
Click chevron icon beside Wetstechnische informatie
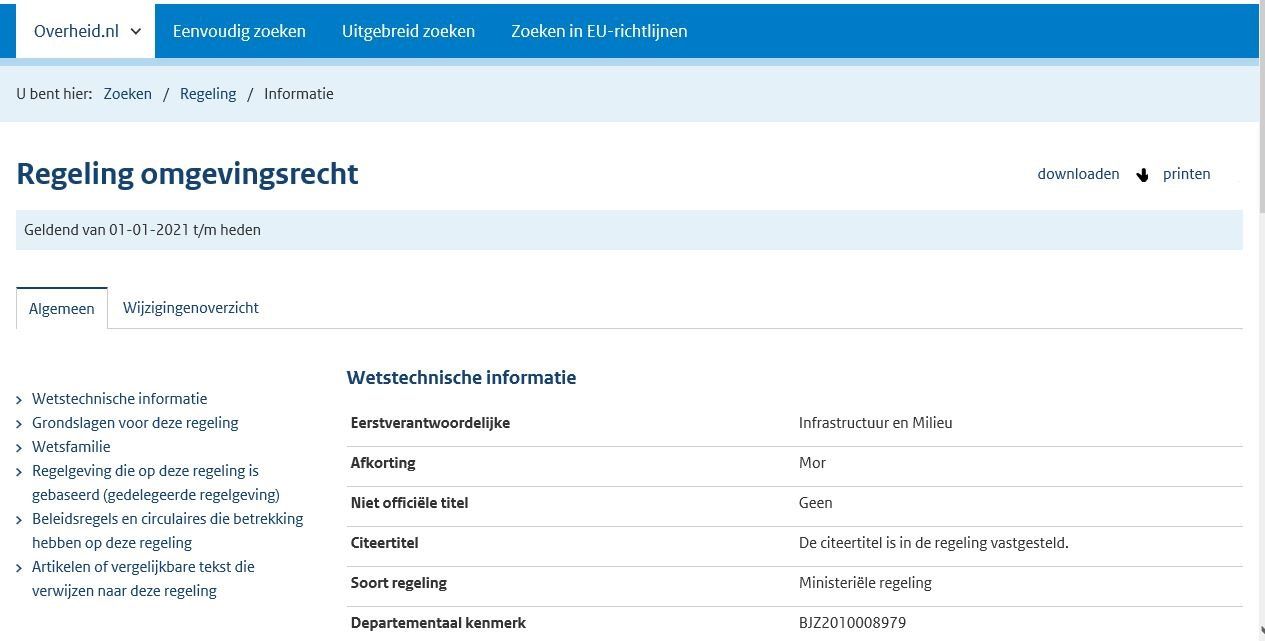tap(20, 400)
